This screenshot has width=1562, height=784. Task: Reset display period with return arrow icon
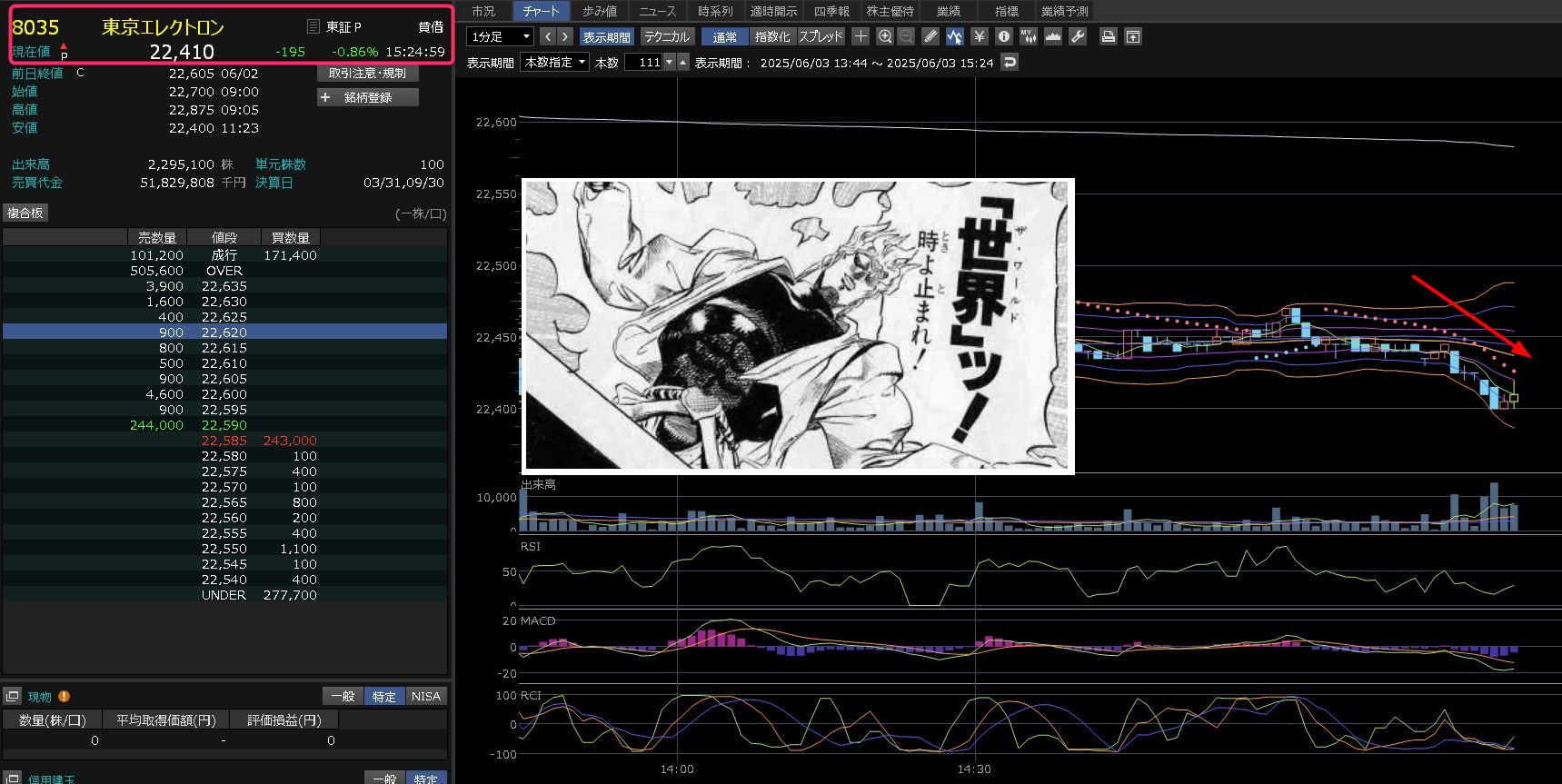click(x=1009, y=62)
